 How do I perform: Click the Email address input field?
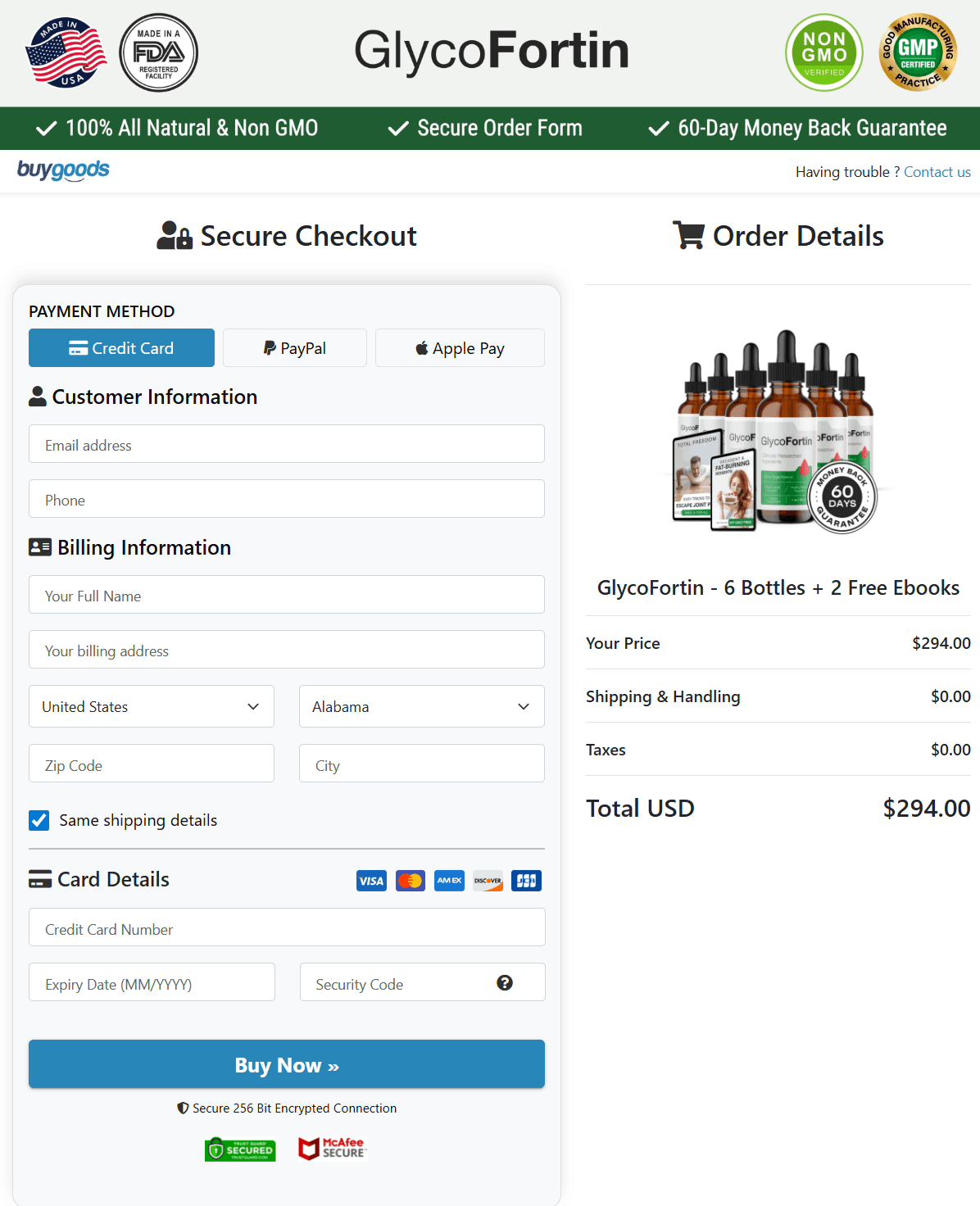(x=286, y=444)
